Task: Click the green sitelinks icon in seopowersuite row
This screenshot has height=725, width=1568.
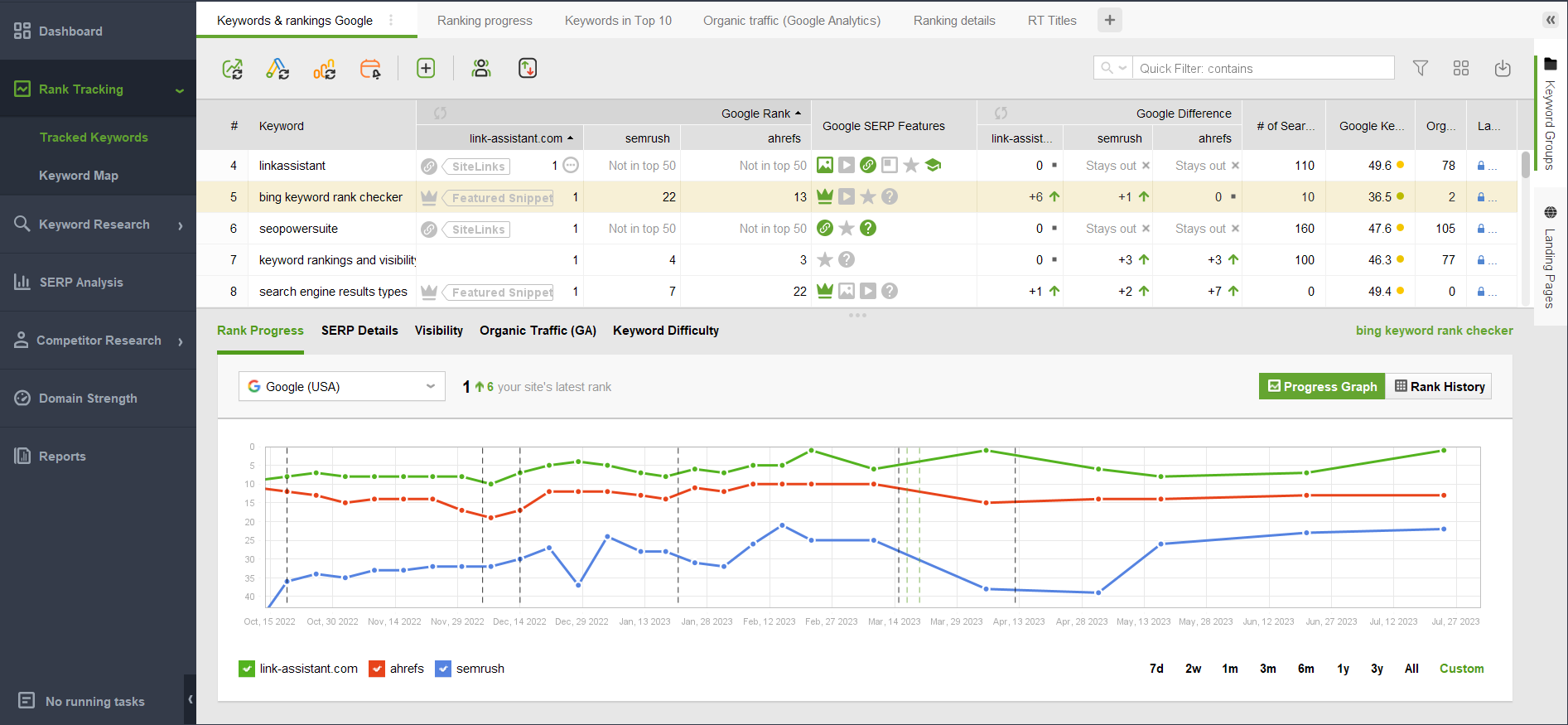Action: click(825, 228)
